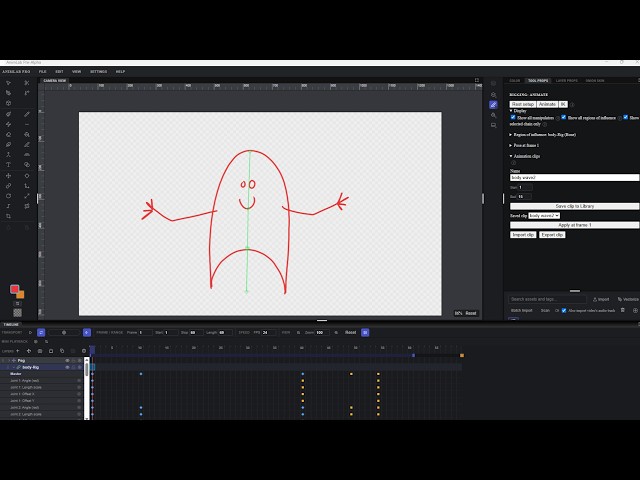This screenshot has width=640, height=480.
Task: Click the red foreground color swatch
Action: pos(14,289)
